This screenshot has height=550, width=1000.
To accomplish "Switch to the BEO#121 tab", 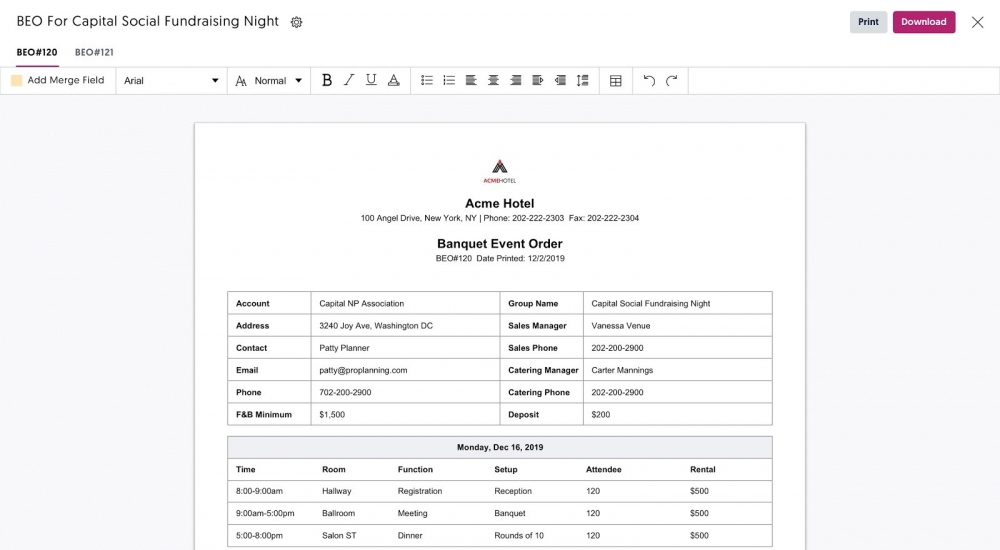I will [94, 52].
